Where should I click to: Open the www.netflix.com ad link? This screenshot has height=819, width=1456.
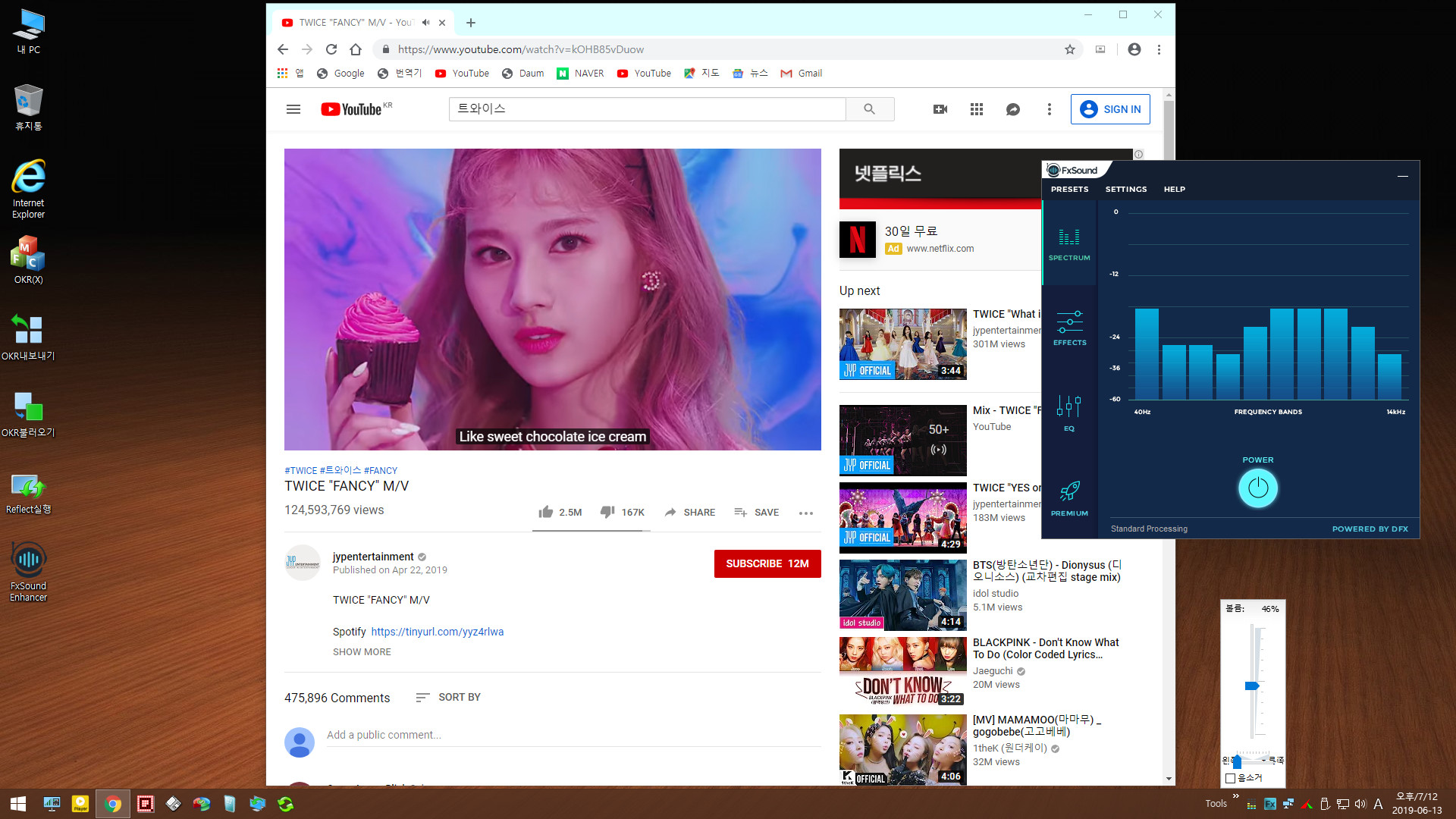[940, 249]
